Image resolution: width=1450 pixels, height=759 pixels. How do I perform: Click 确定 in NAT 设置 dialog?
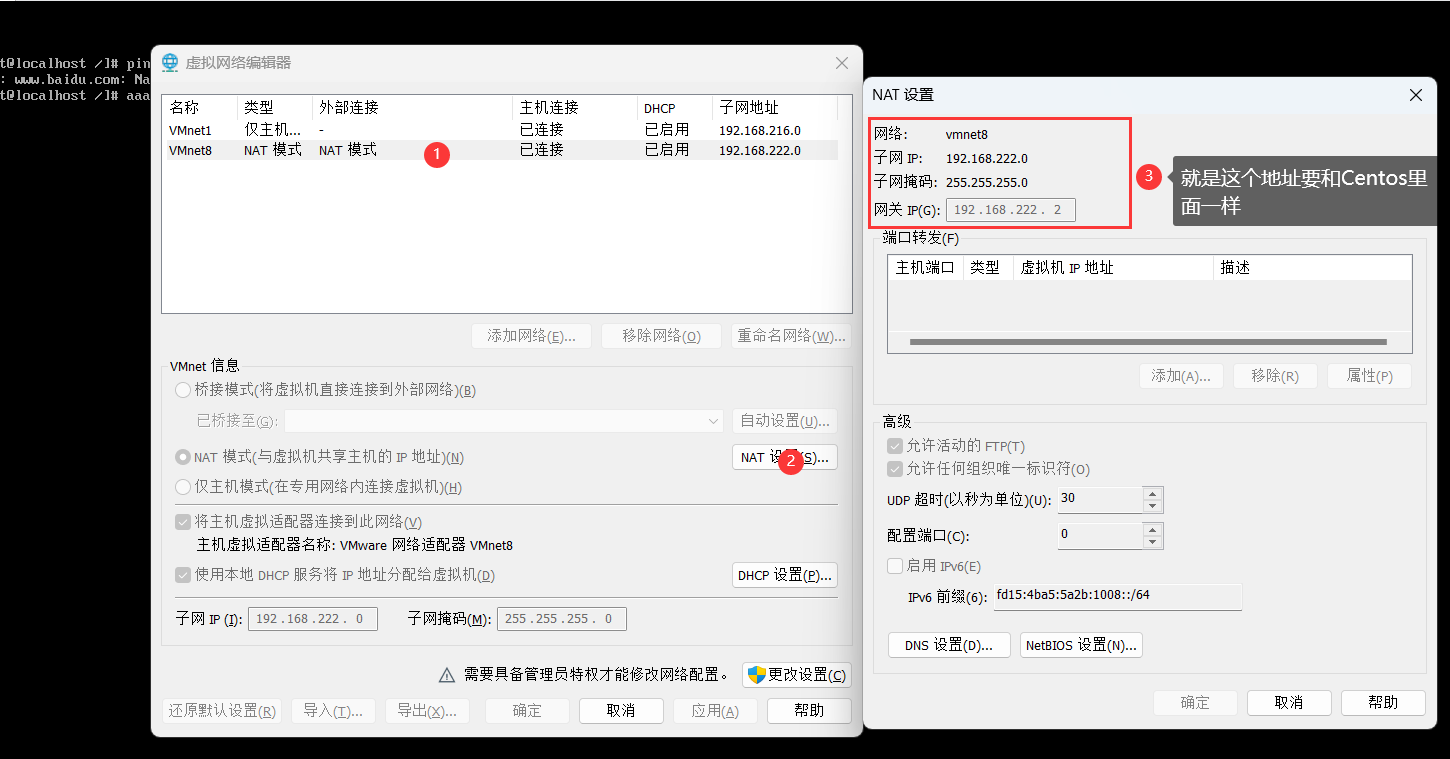[x=1195, y=703]
